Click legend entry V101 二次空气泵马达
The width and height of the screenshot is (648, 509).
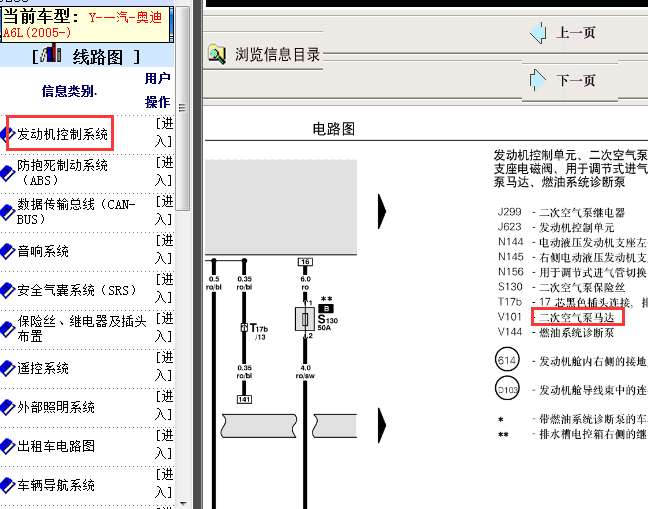coord(556,317)
